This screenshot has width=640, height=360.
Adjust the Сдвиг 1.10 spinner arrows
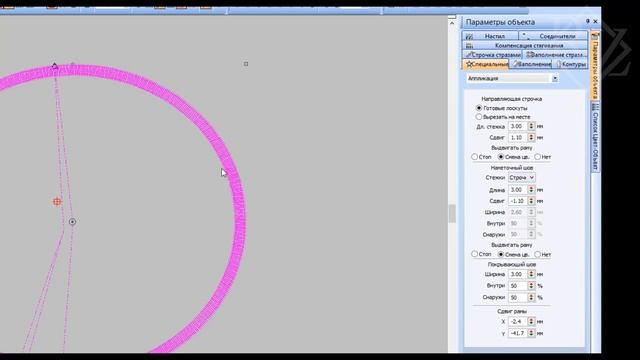(531, 138)
